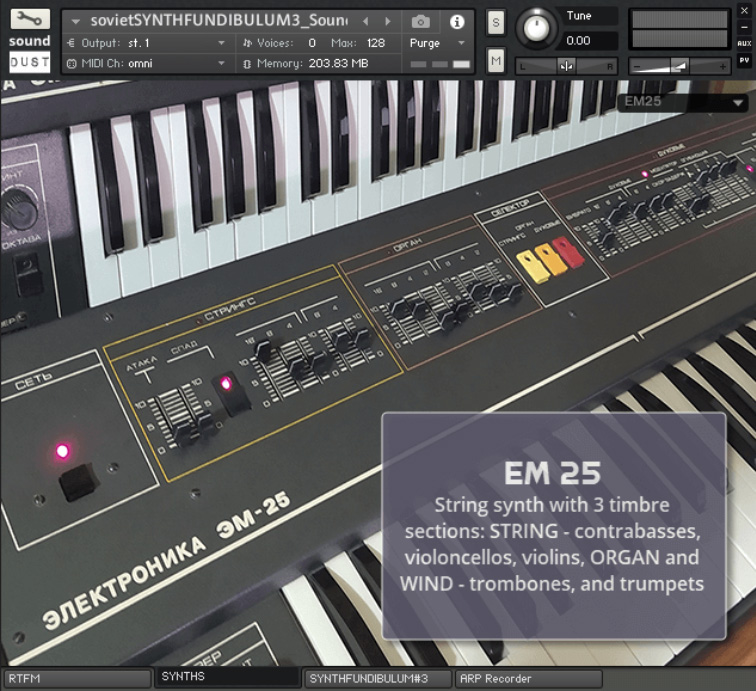Click the Output icon beside Output label
Screen dimensions: 756x691
coord(71,43)
